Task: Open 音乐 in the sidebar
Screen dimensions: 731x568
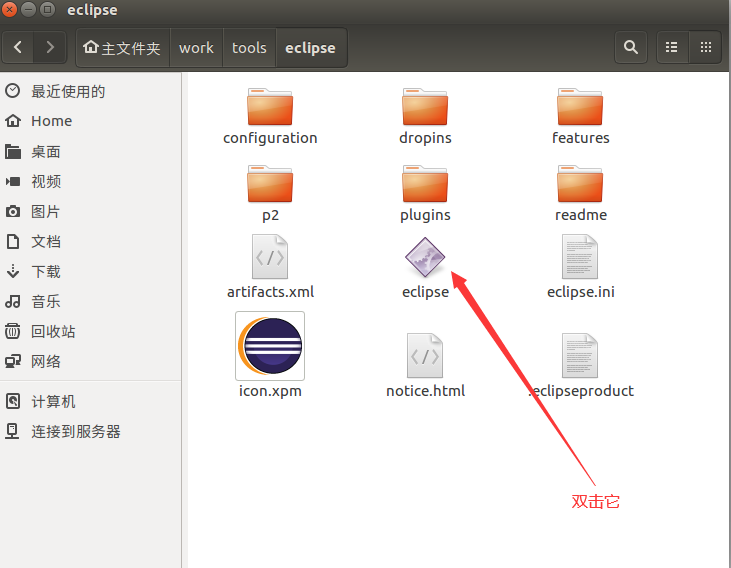Action: tap(90, 302)
